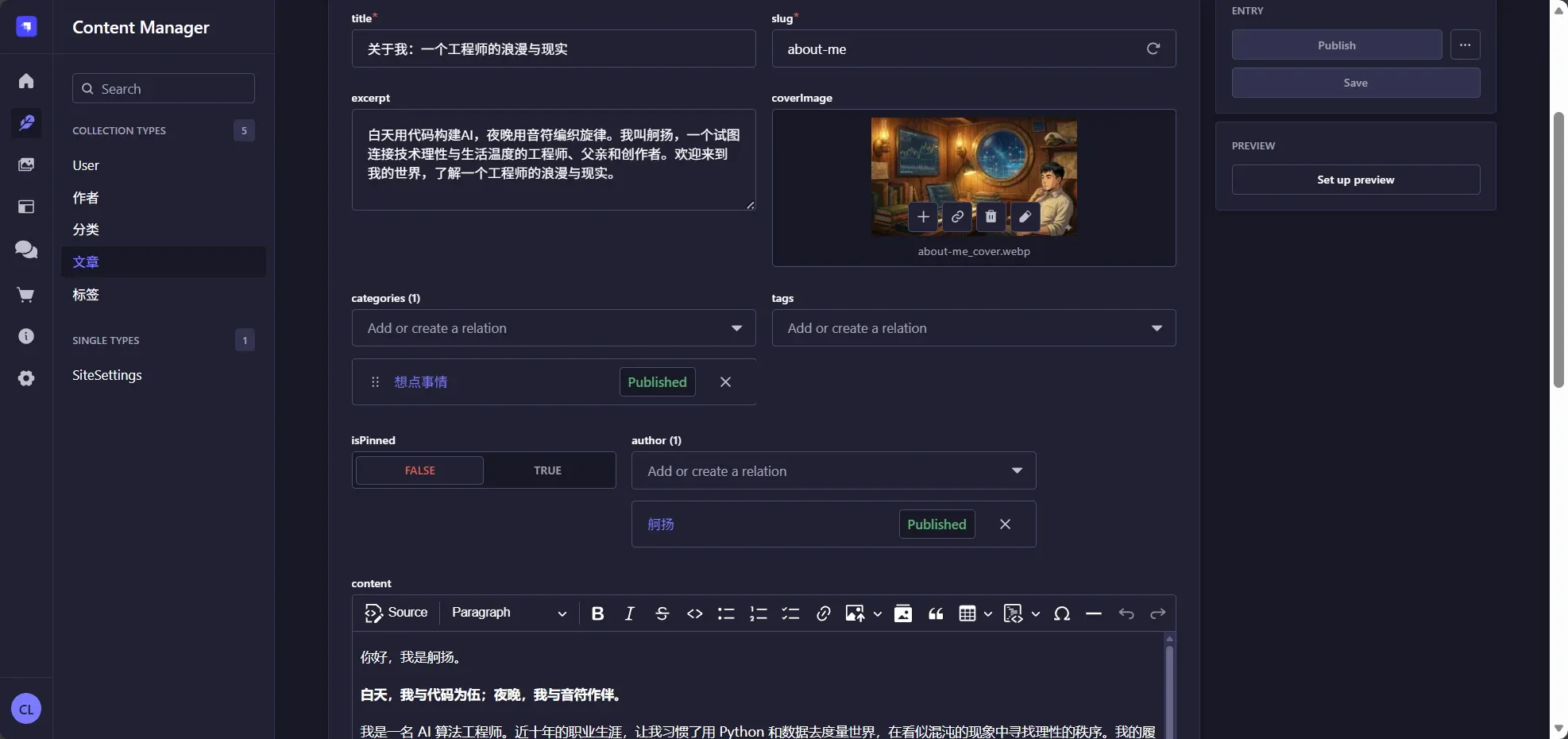The height and width of the screenshot is (739, 1568).
Task: Toggle strikethrough formatting in the editor
Action: (x=662, y=613)
